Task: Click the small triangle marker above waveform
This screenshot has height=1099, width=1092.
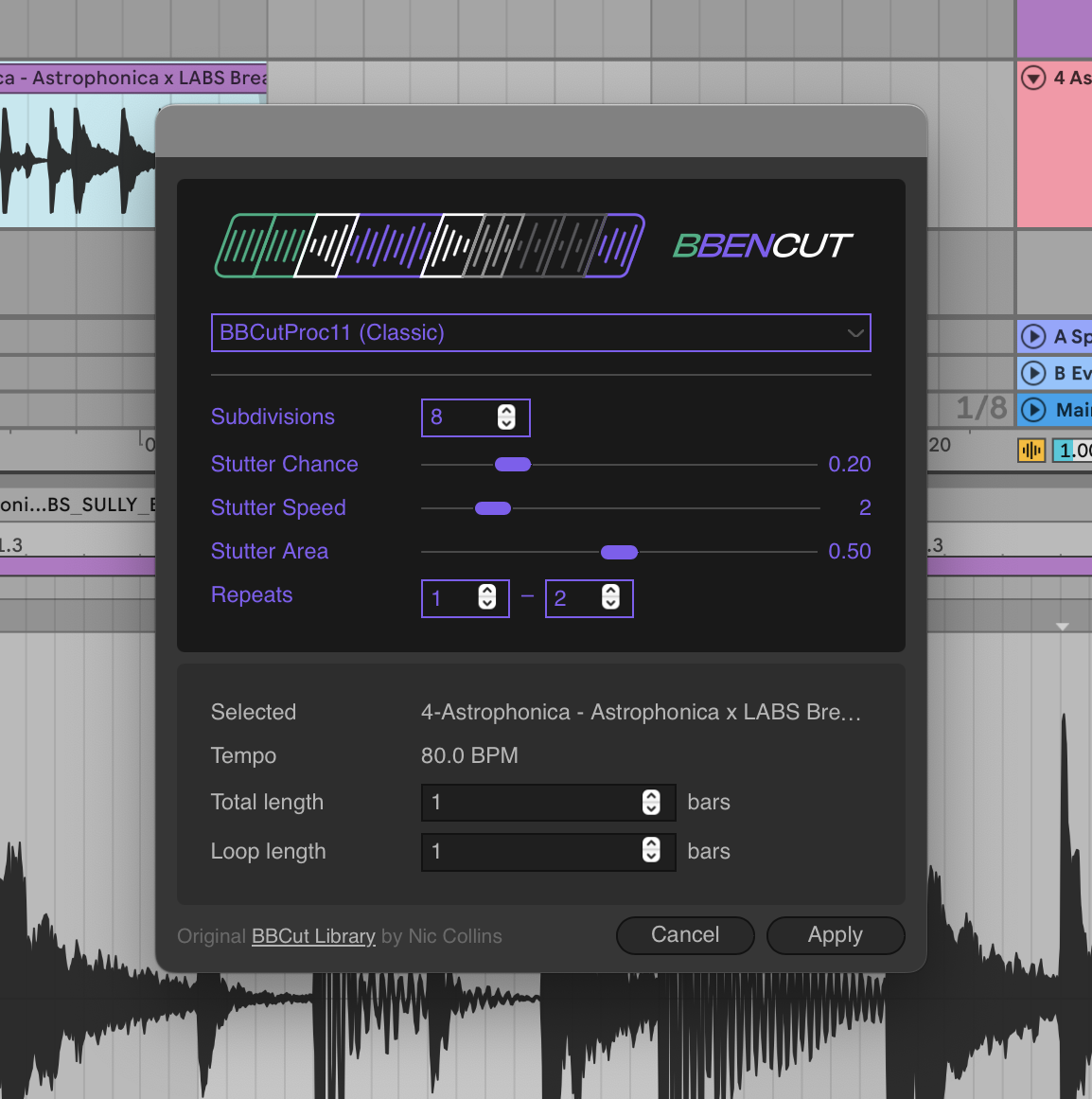Action: coord(1063,627)
